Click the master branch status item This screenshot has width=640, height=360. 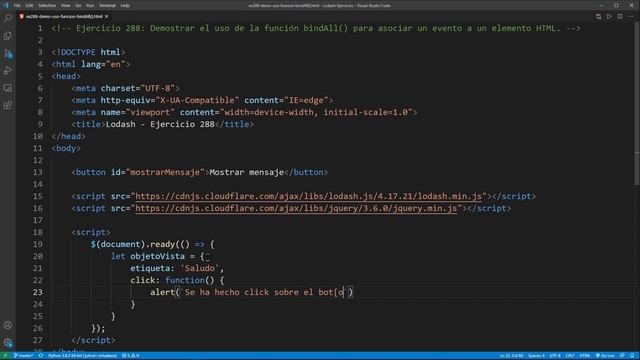tap(23, 356)
